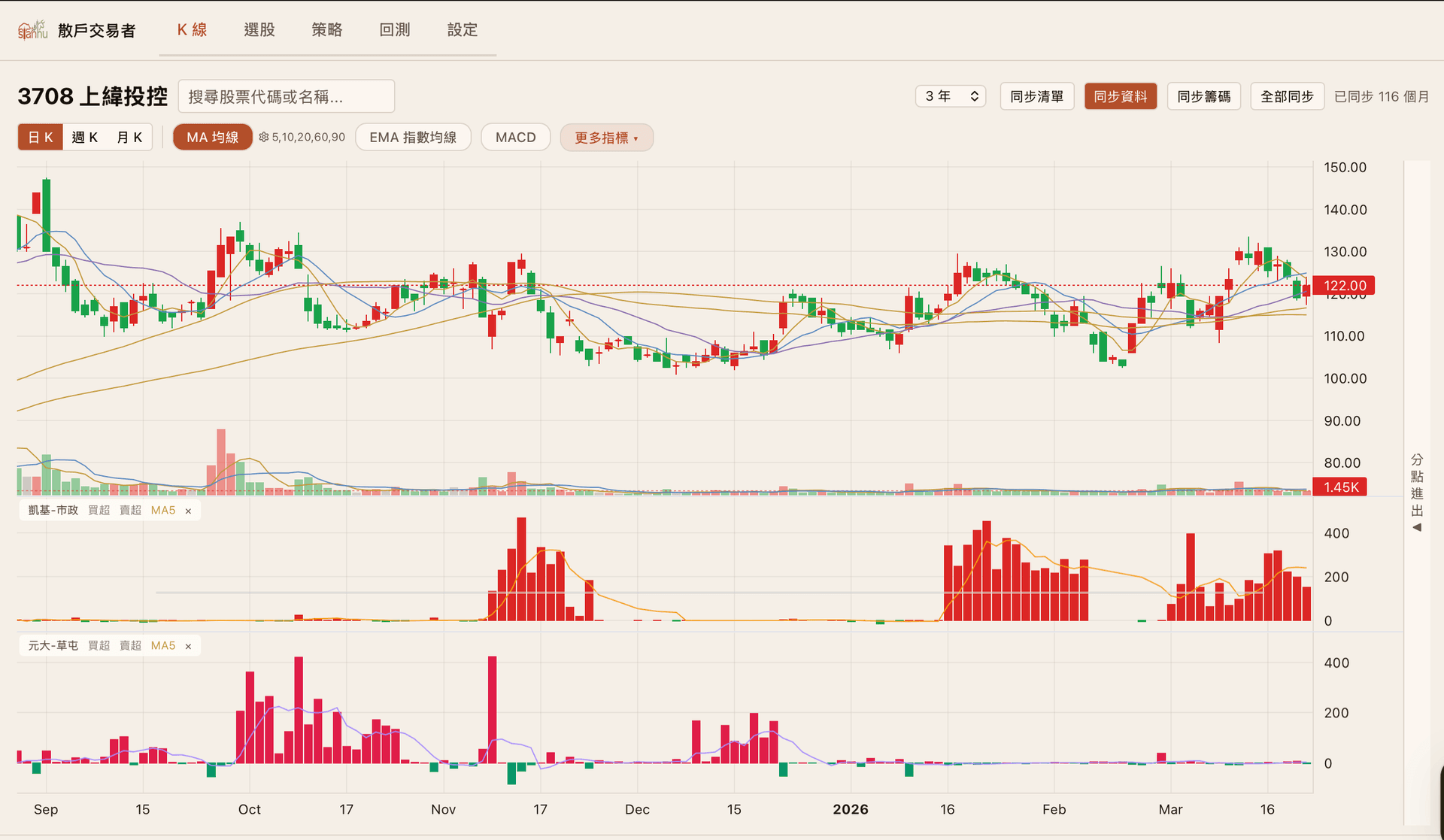Click the 1.45K volume label
This screenshot has height=840, width=1444.
point(1340,487)
